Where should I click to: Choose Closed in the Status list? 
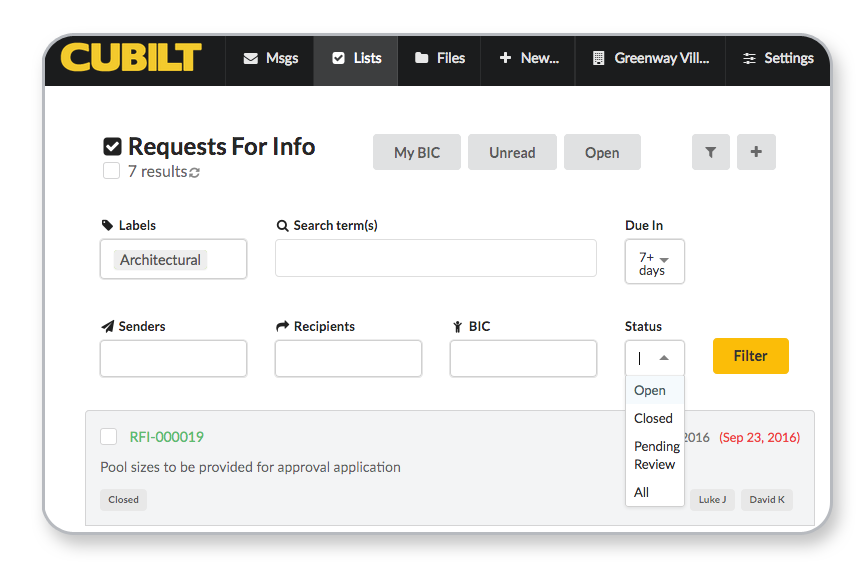655,418
